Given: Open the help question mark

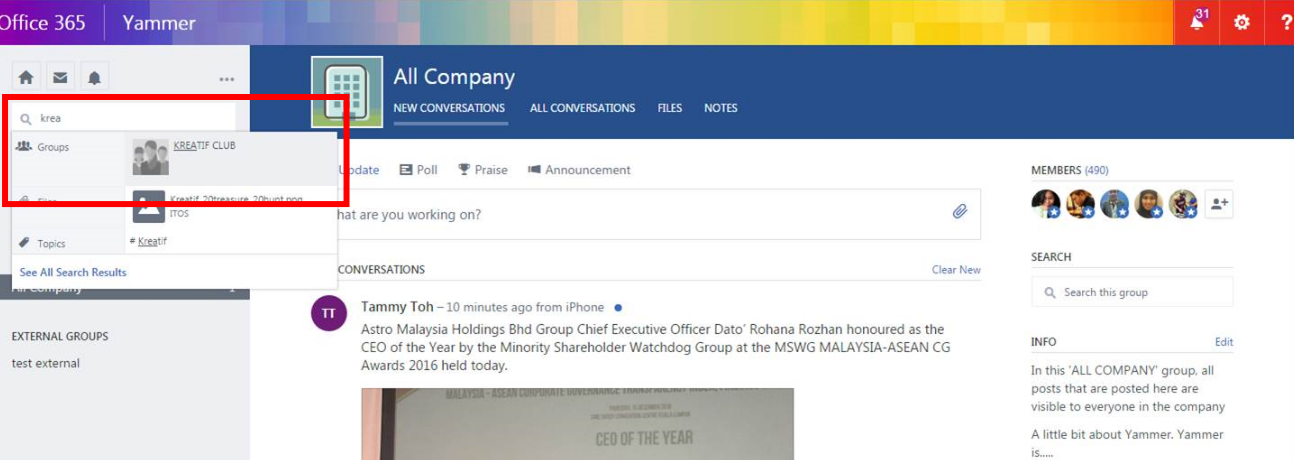Looking at the screenshot, I should 1285,22.
